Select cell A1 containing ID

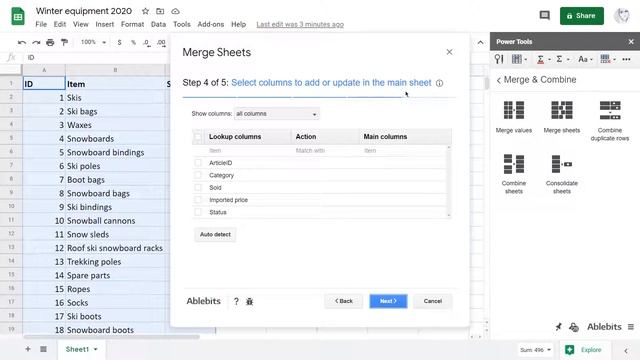coord(44,84)
